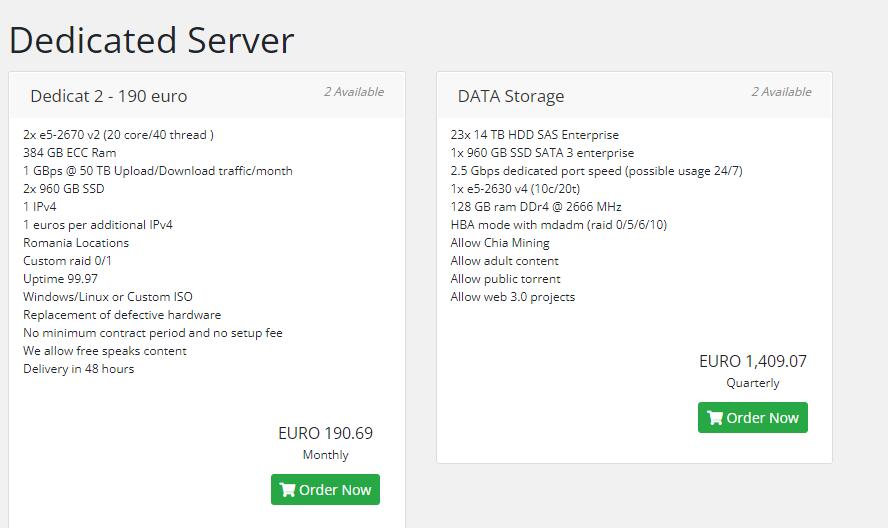Click the Quarterly billing label
This screenshot has height=528, width=888.
753,383
